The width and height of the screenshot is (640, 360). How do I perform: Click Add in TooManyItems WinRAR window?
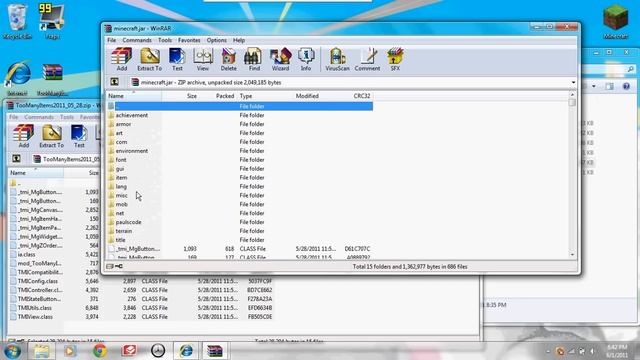coord(24,136)
